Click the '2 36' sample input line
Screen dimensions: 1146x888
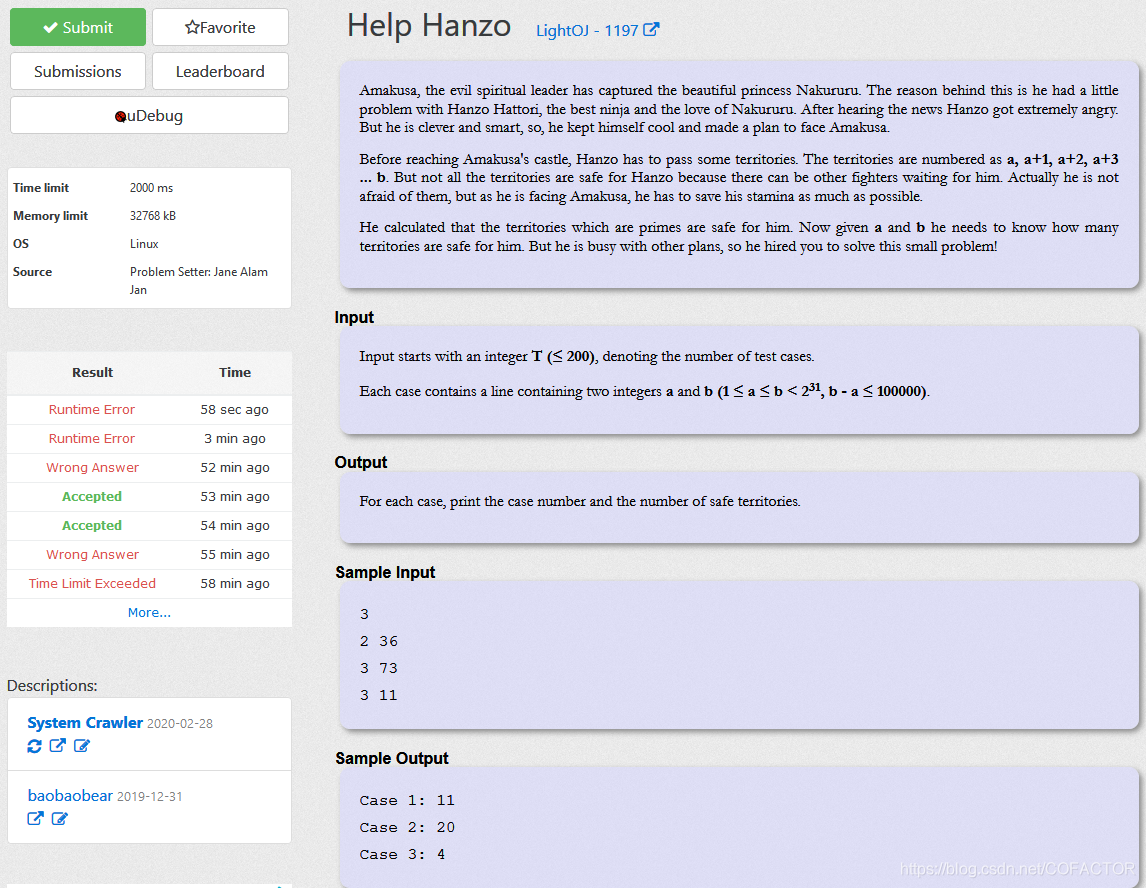pos(379,641)
